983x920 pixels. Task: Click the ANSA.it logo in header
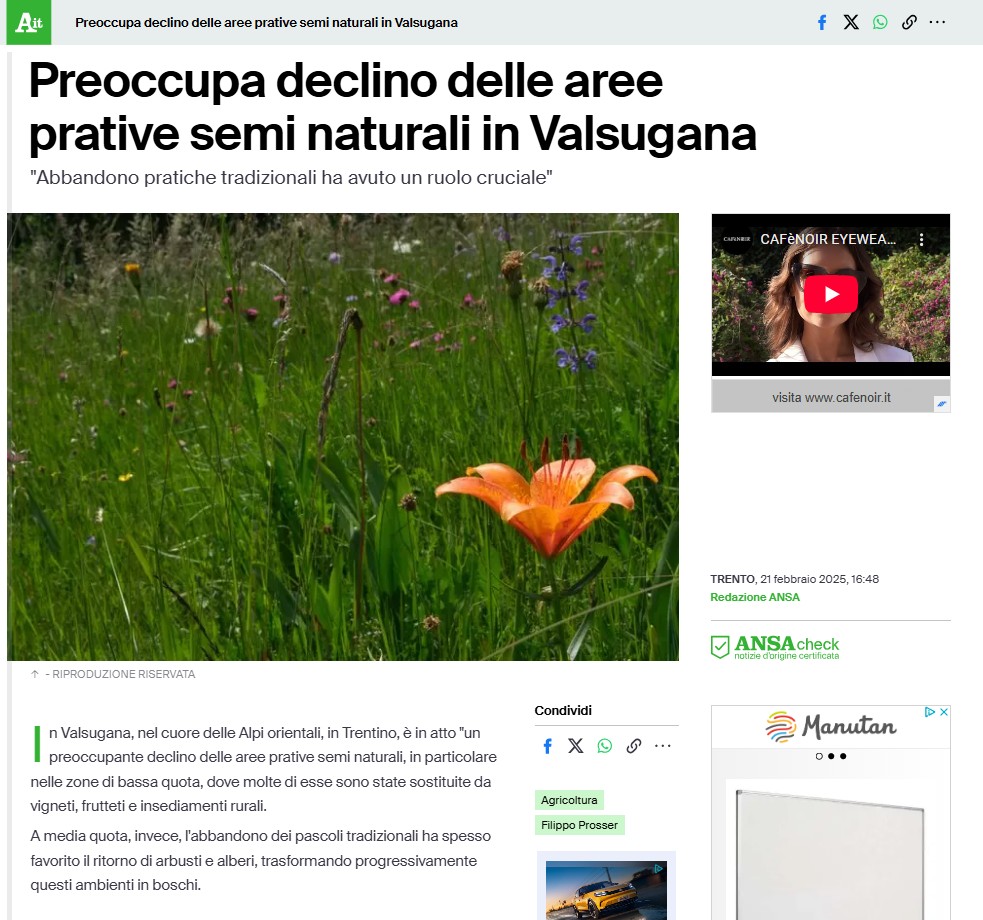tap(29, 23)
